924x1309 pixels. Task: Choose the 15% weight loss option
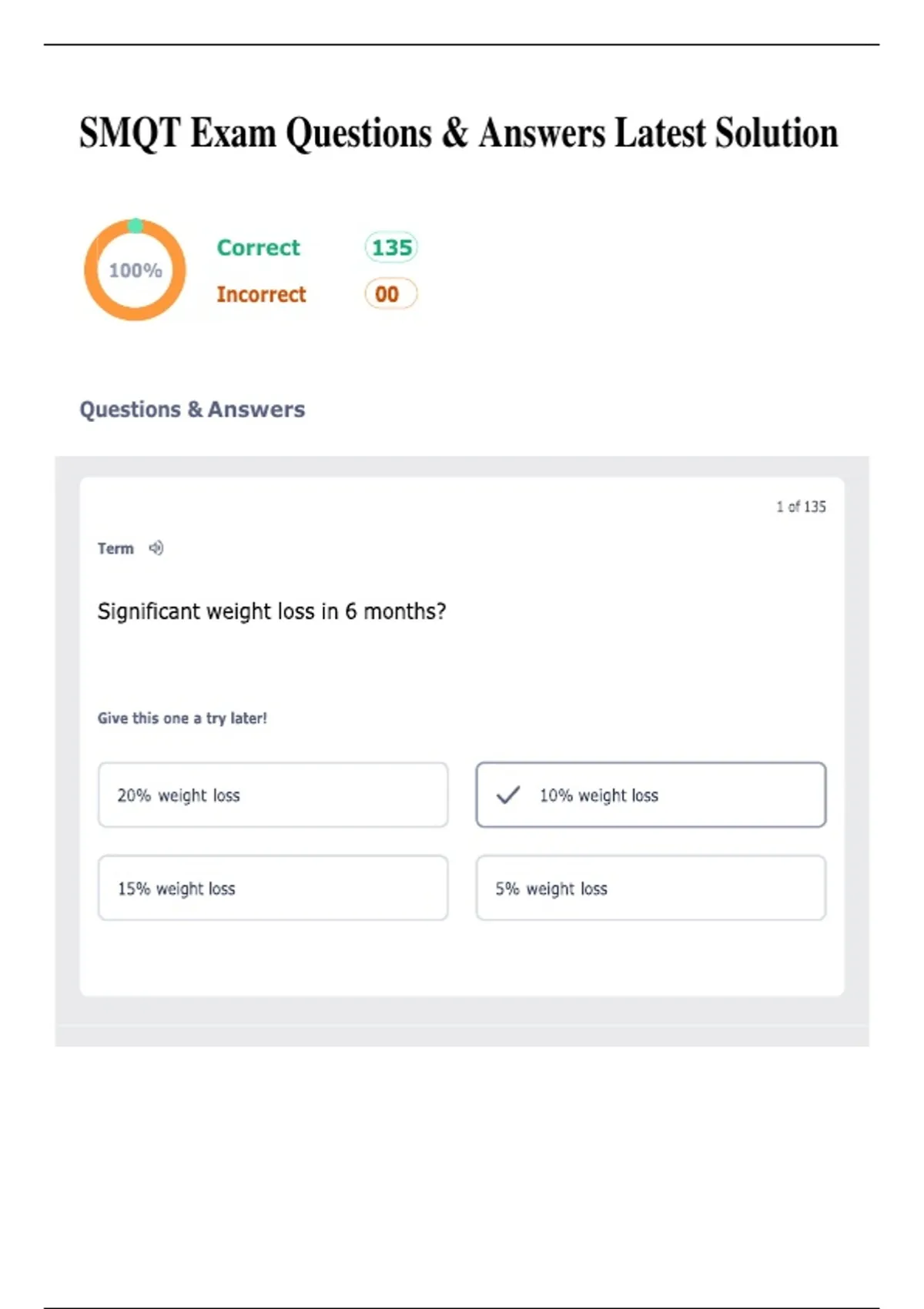pyautogui.click(x=273, y=888)
